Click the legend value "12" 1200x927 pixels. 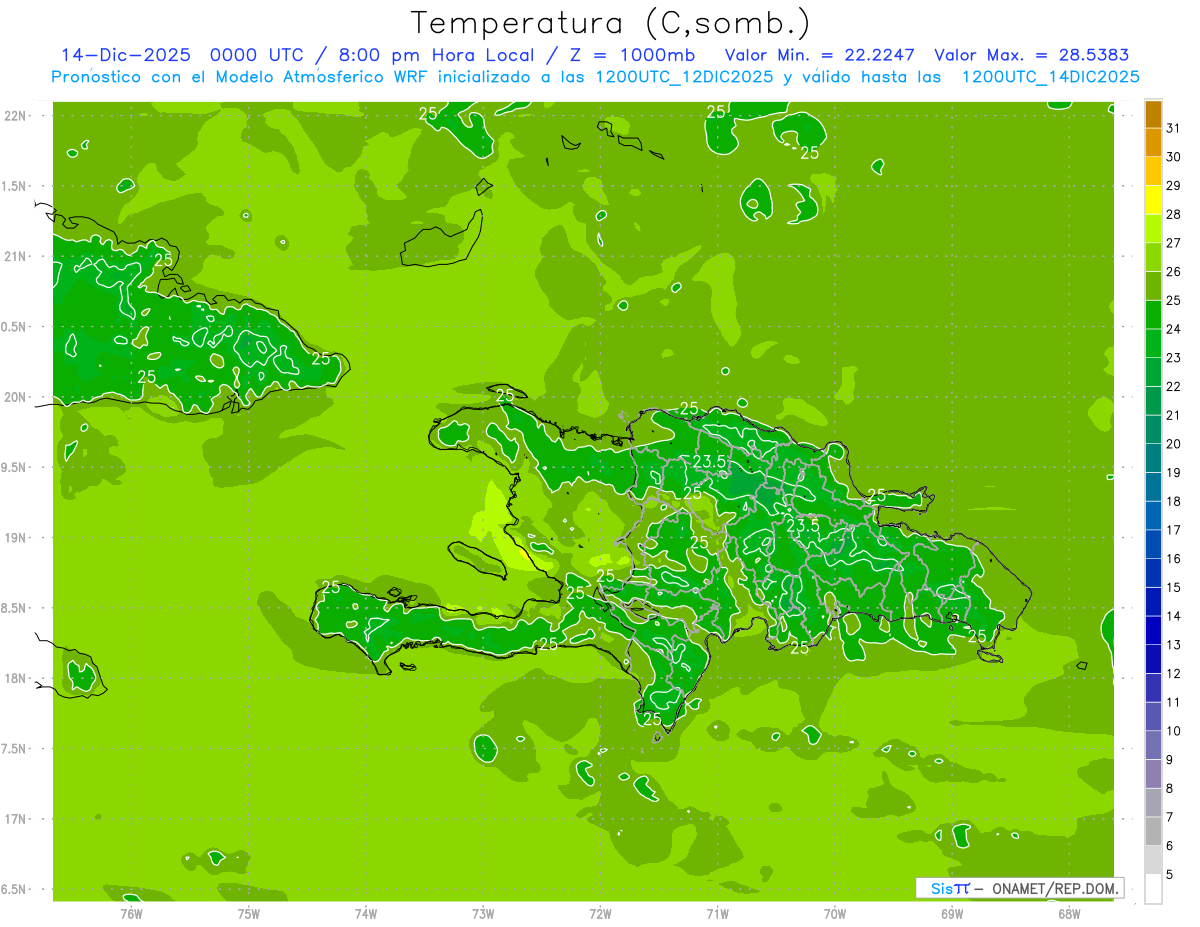click(1173, 674)
